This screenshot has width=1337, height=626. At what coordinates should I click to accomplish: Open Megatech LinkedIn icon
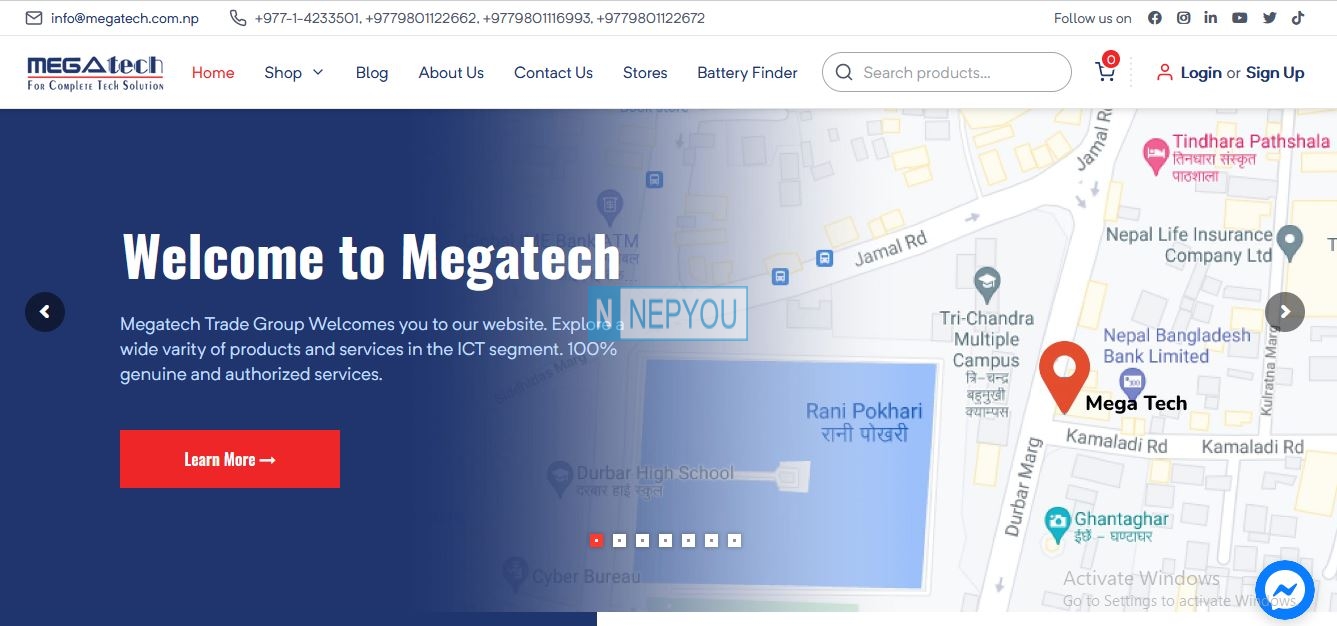[x=1211, y=18]
